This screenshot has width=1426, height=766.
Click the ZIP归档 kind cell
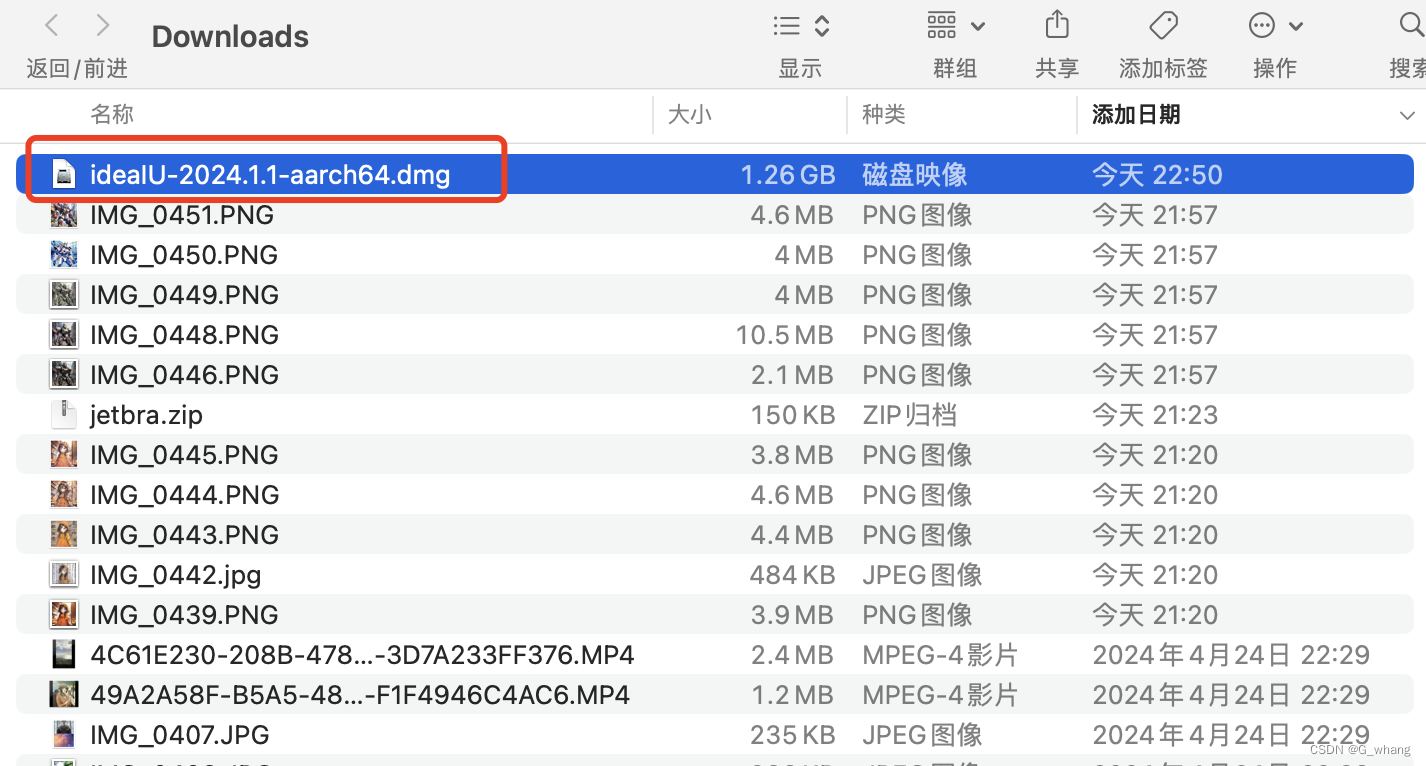click(909, 415)
